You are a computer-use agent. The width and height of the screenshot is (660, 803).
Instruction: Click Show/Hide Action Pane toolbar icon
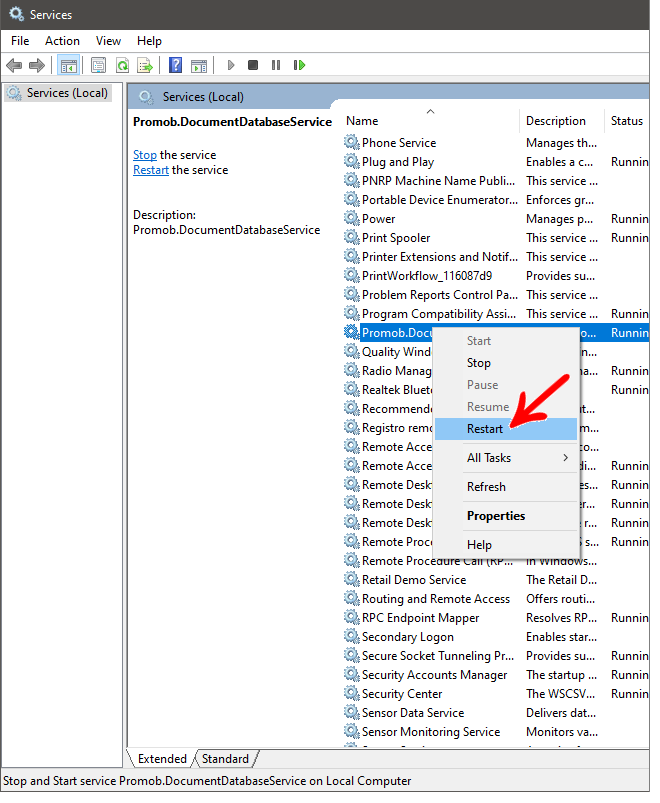pyautogui.click(x=199, y=66)
